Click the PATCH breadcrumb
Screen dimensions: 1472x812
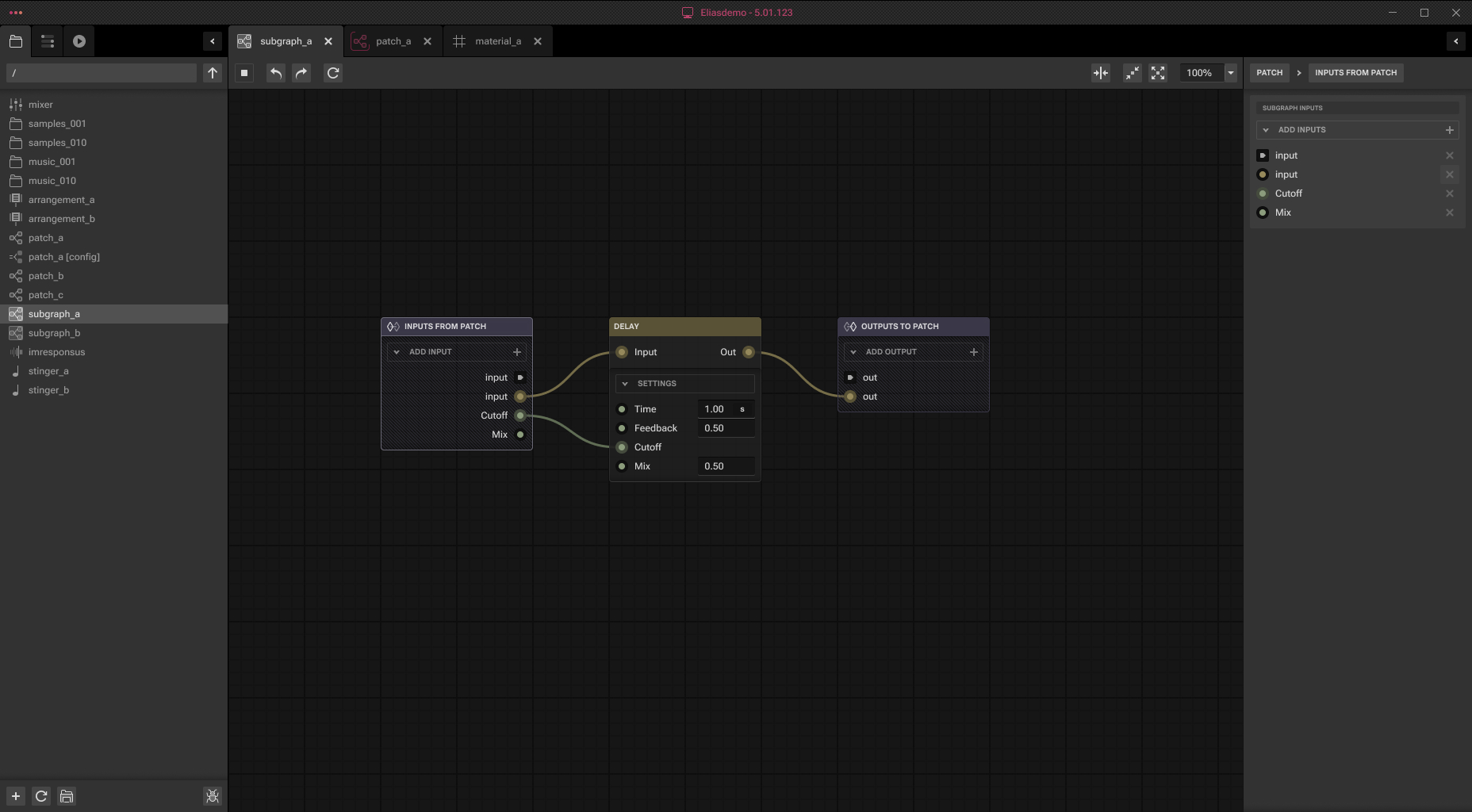[x=1269, y=73]
